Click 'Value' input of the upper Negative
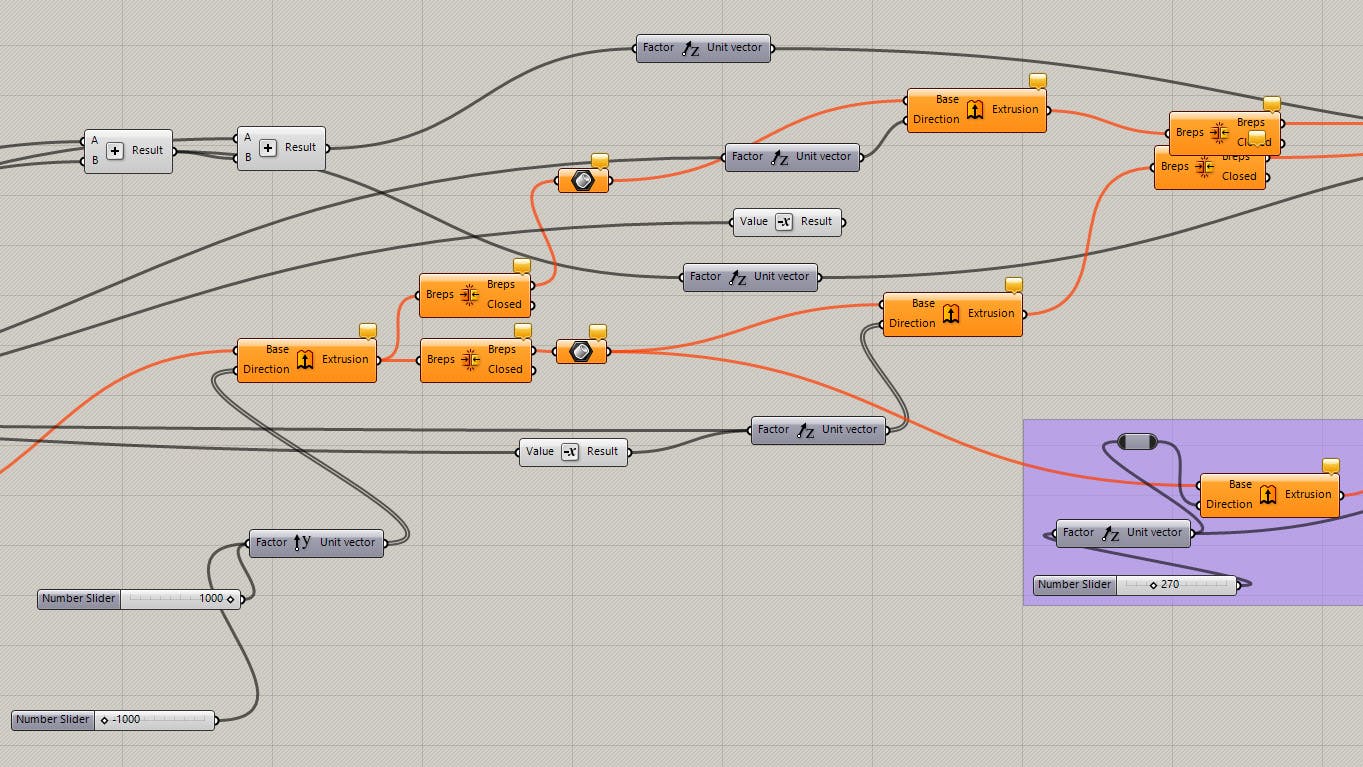1363x767 pixels. 755,222
